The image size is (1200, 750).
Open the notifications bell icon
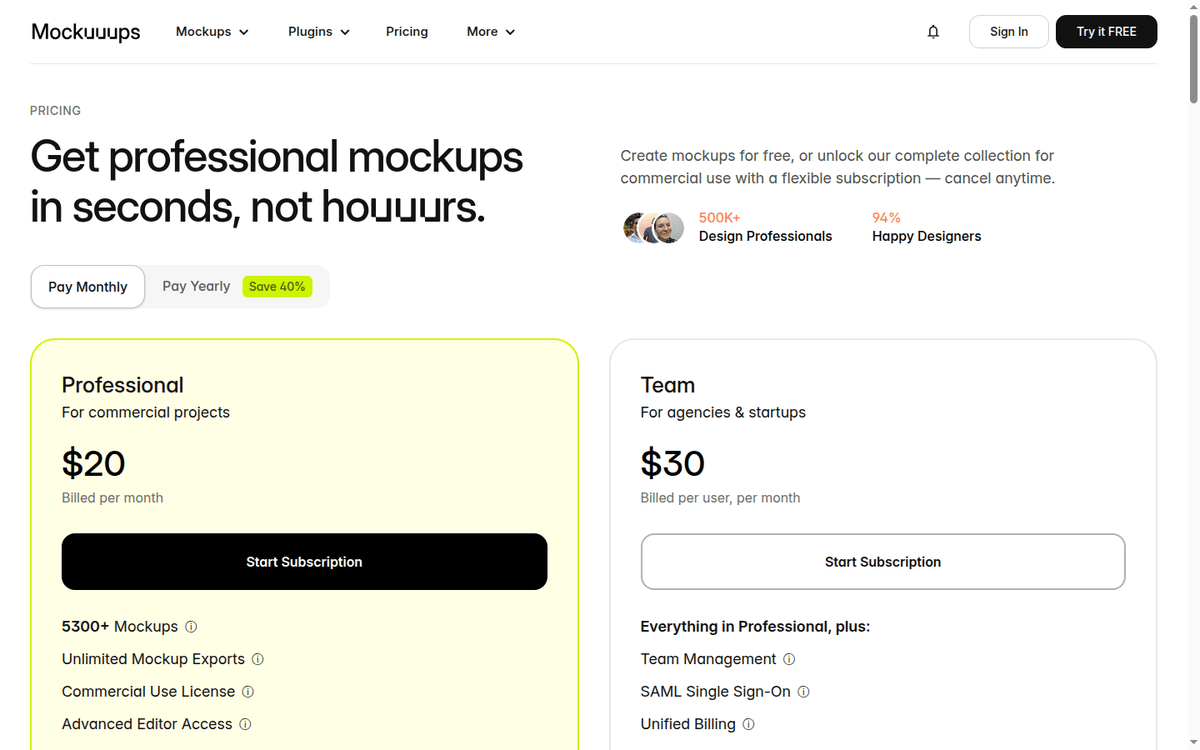click(933, 32)
